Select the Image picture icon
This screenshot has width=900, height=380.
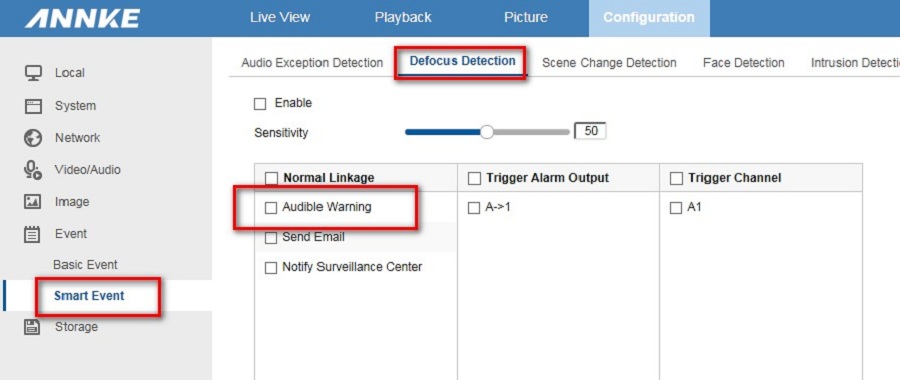(33, 202)
